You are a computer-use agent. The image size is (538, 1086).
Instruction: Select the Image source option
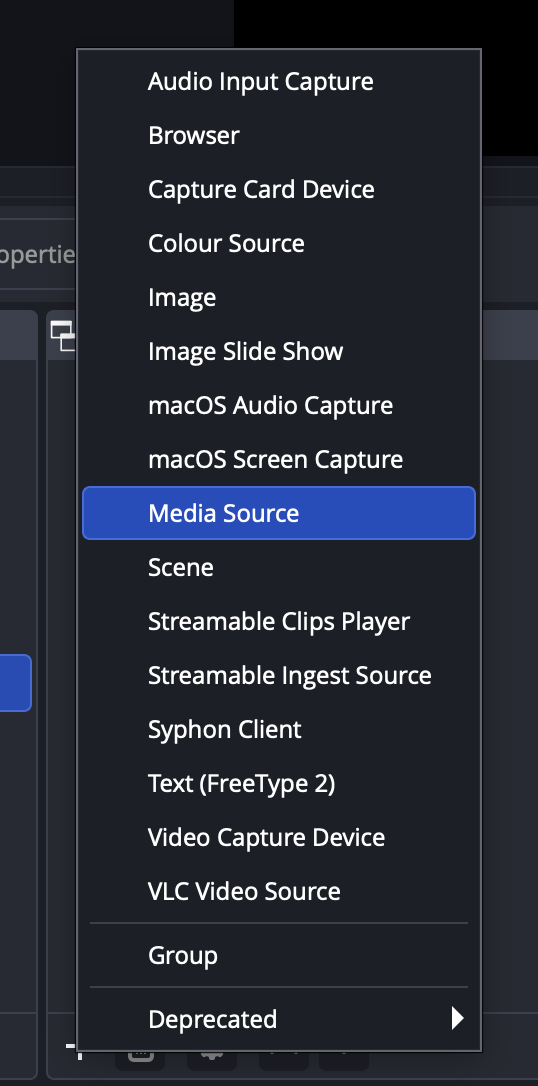coord(278,297)
